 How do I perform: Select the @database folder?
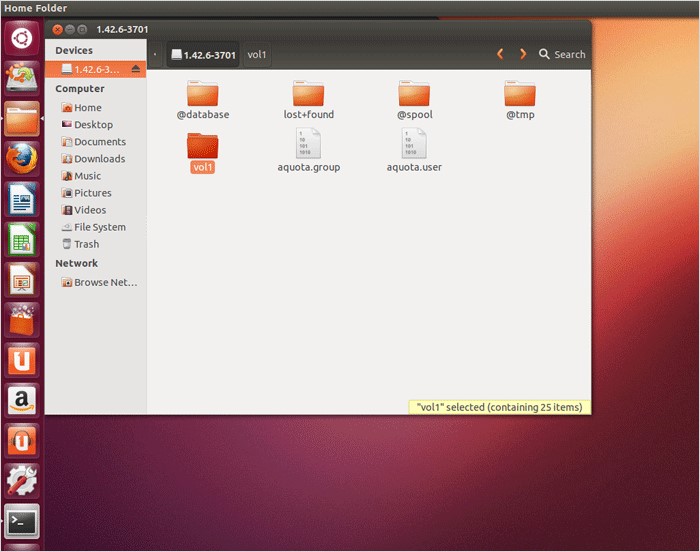point(203,100)
